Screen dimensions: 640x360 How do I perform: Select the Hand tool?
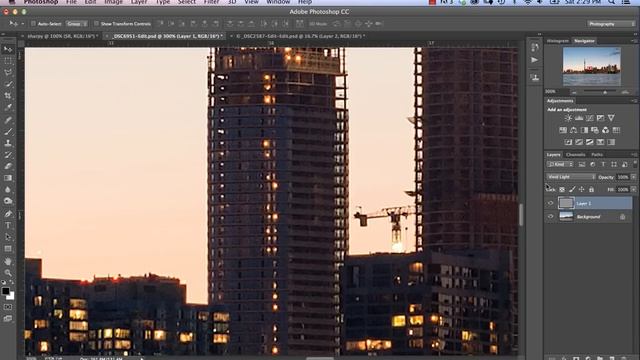[8, 261]
